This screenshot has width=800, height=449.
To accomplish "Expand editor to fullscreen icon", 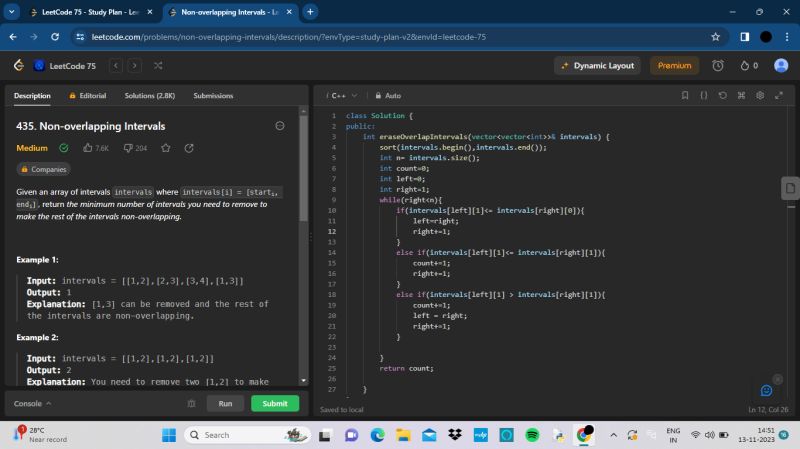I will (x=779, y=95).
